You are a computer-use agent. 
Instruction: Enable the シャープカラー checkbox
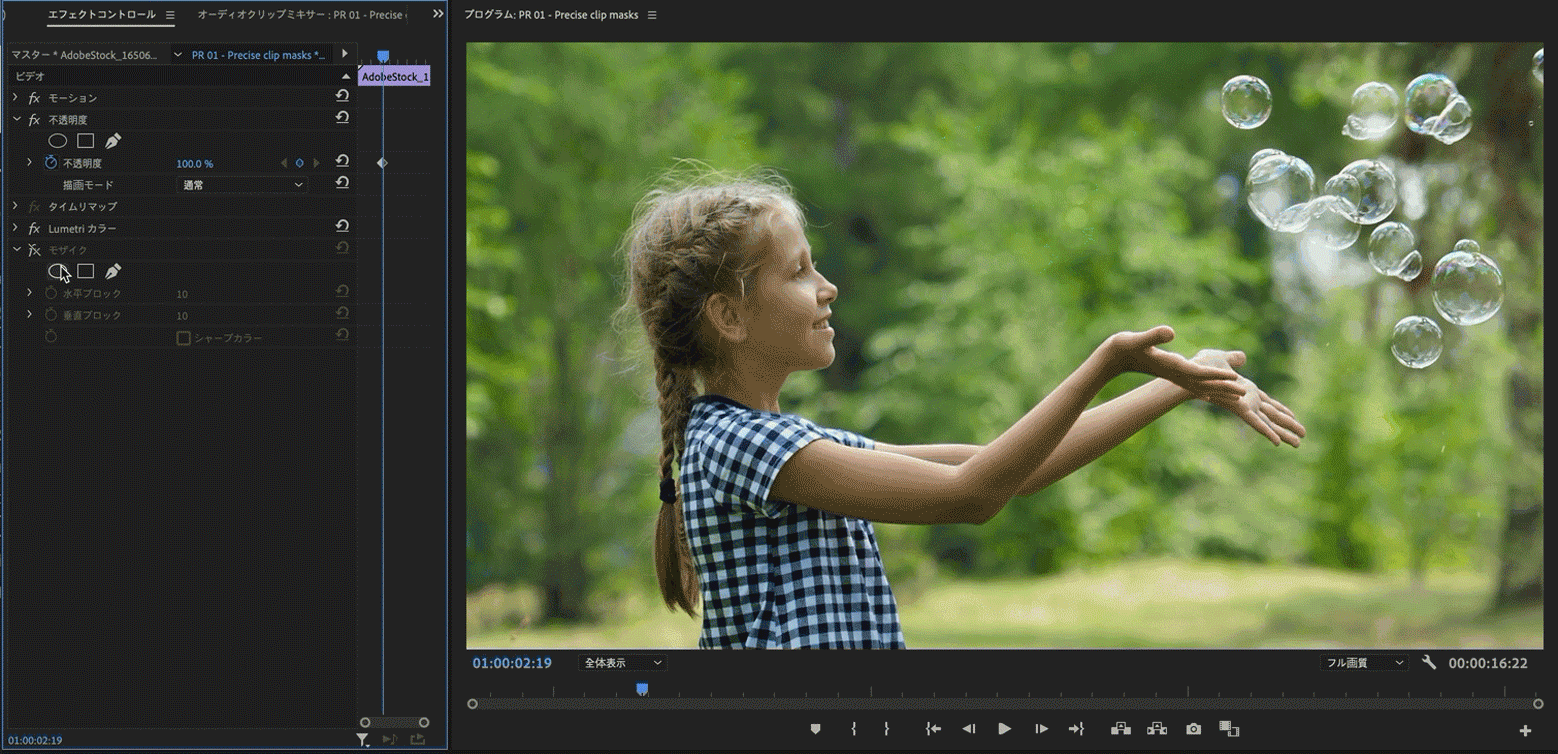[183, 338]
